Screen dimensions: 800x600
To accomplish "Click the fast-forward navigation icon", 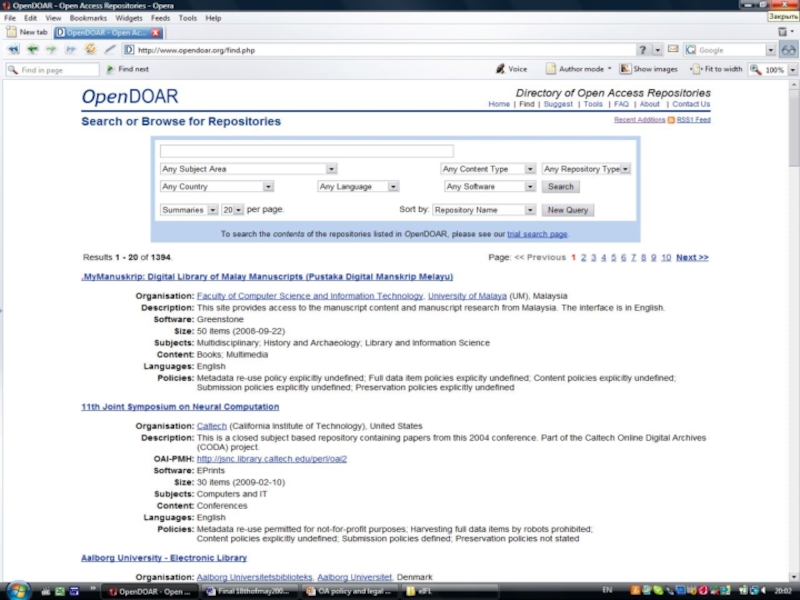I will 70,49.
